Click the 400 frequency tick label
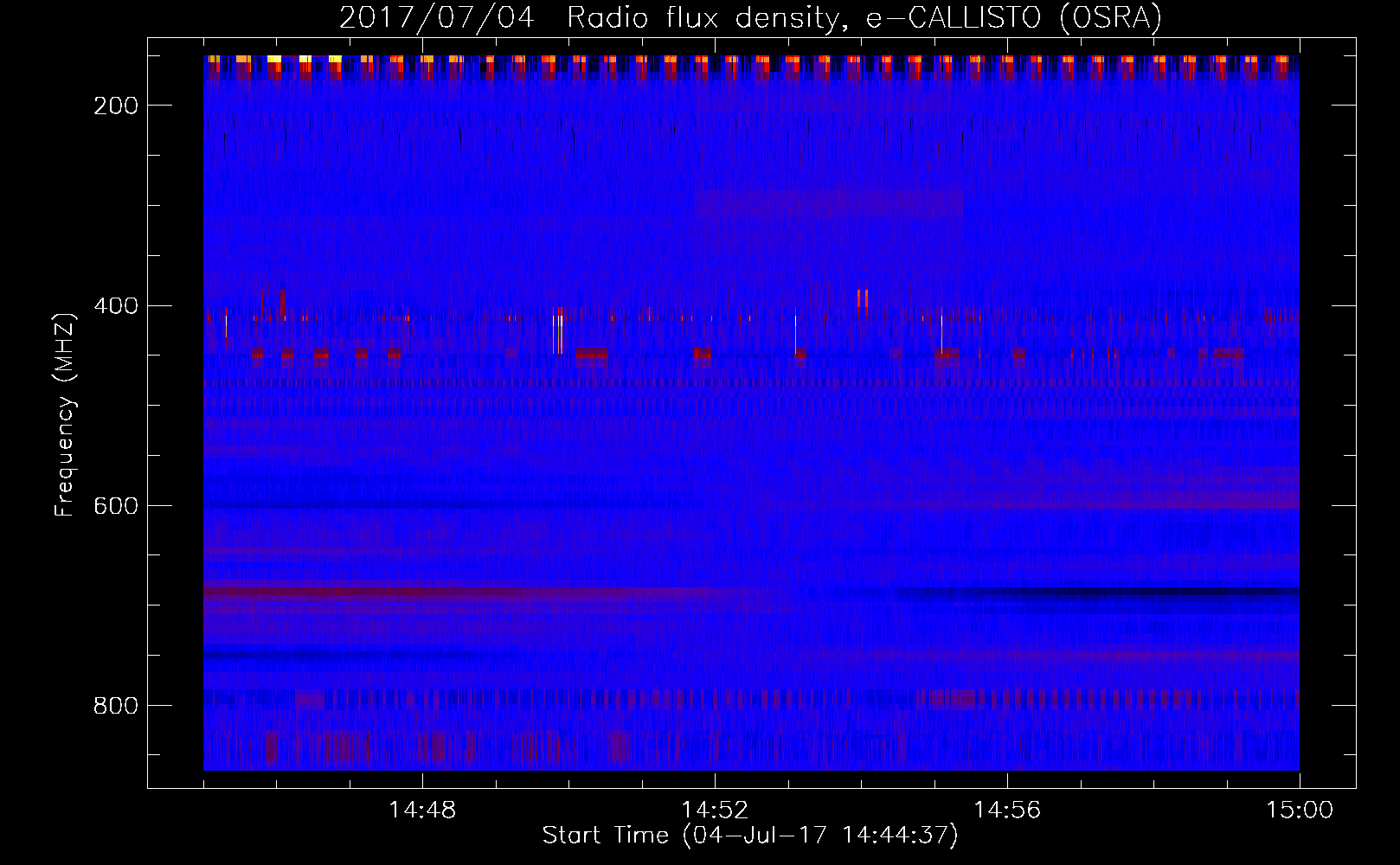Viewport: 1400px width, 865px height. [116, 306]
